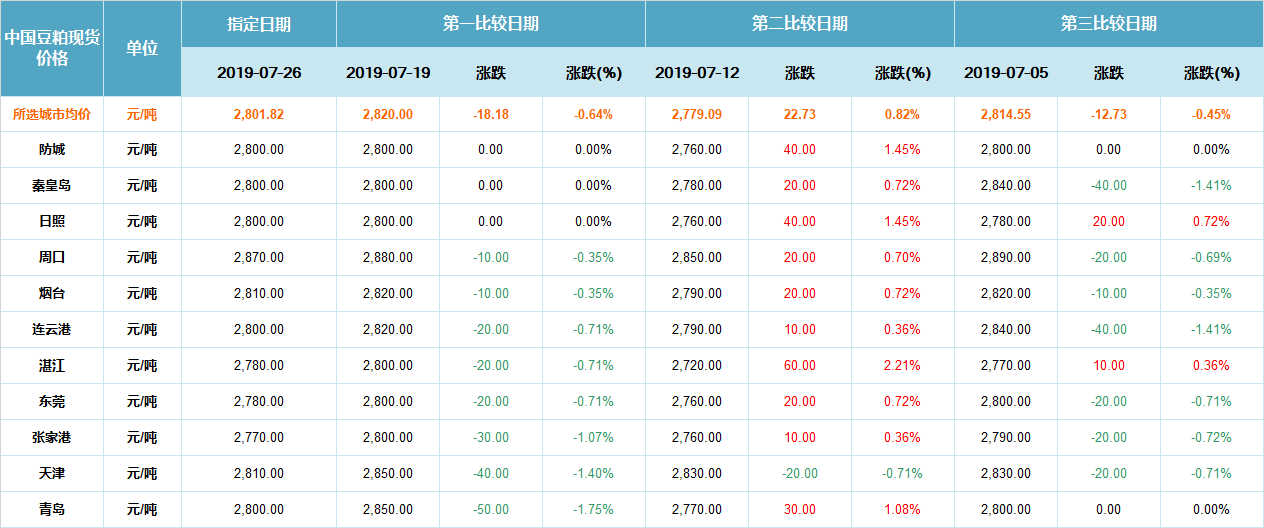Select the 湛江 city row label
Viewport: 1264px width, 528px height.
point(52,365)
